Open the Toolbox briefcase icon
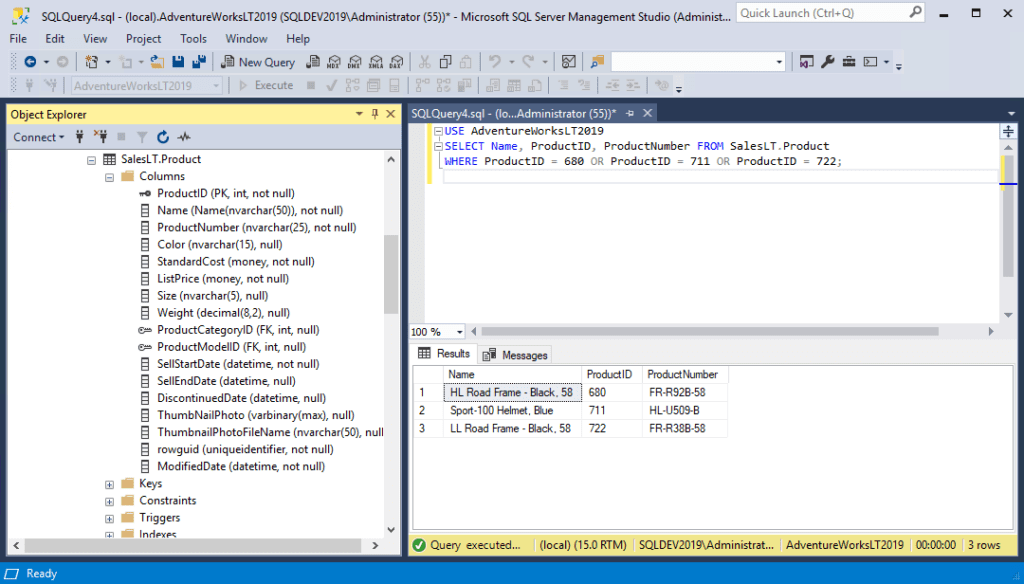 pyautogui.click(x=849, y=61)
